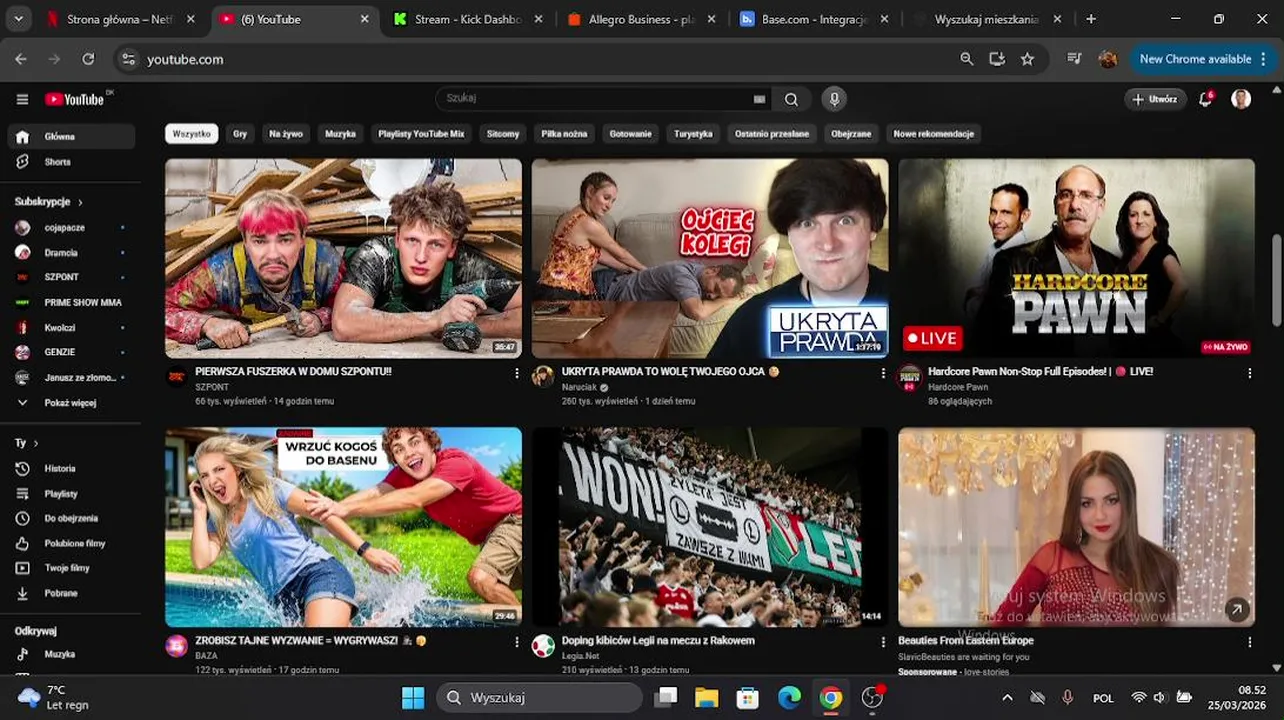Click the Windows Start button

(412, 697)
